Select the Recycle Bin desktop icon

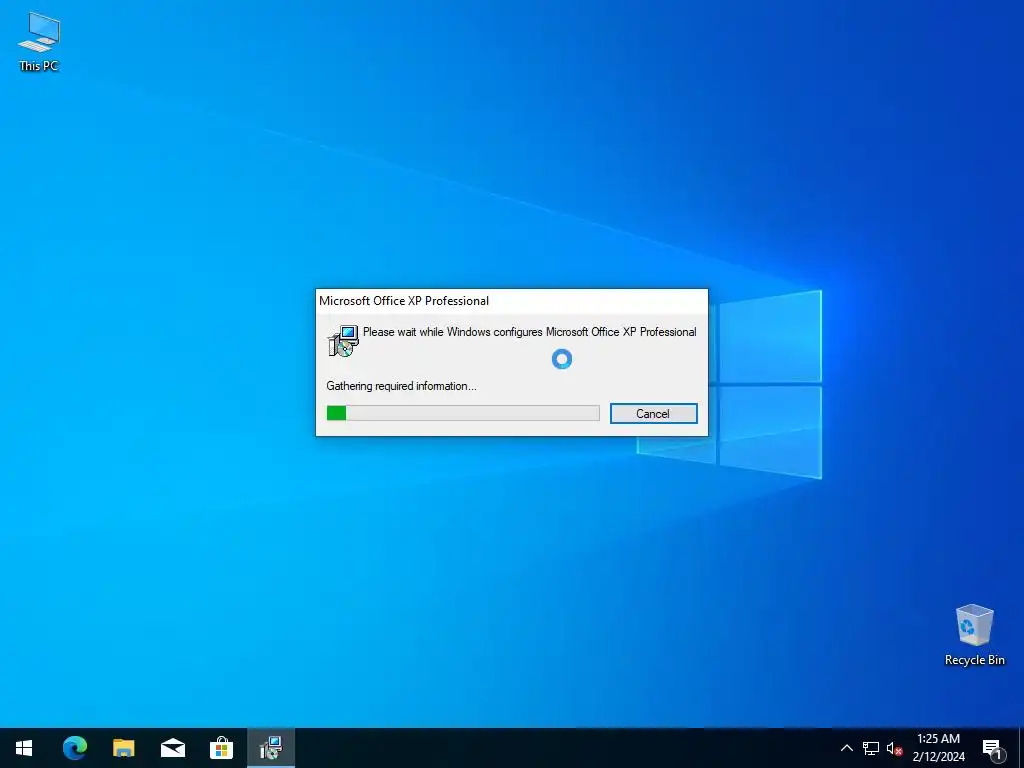pyautogui.click(x=974, y=635)
